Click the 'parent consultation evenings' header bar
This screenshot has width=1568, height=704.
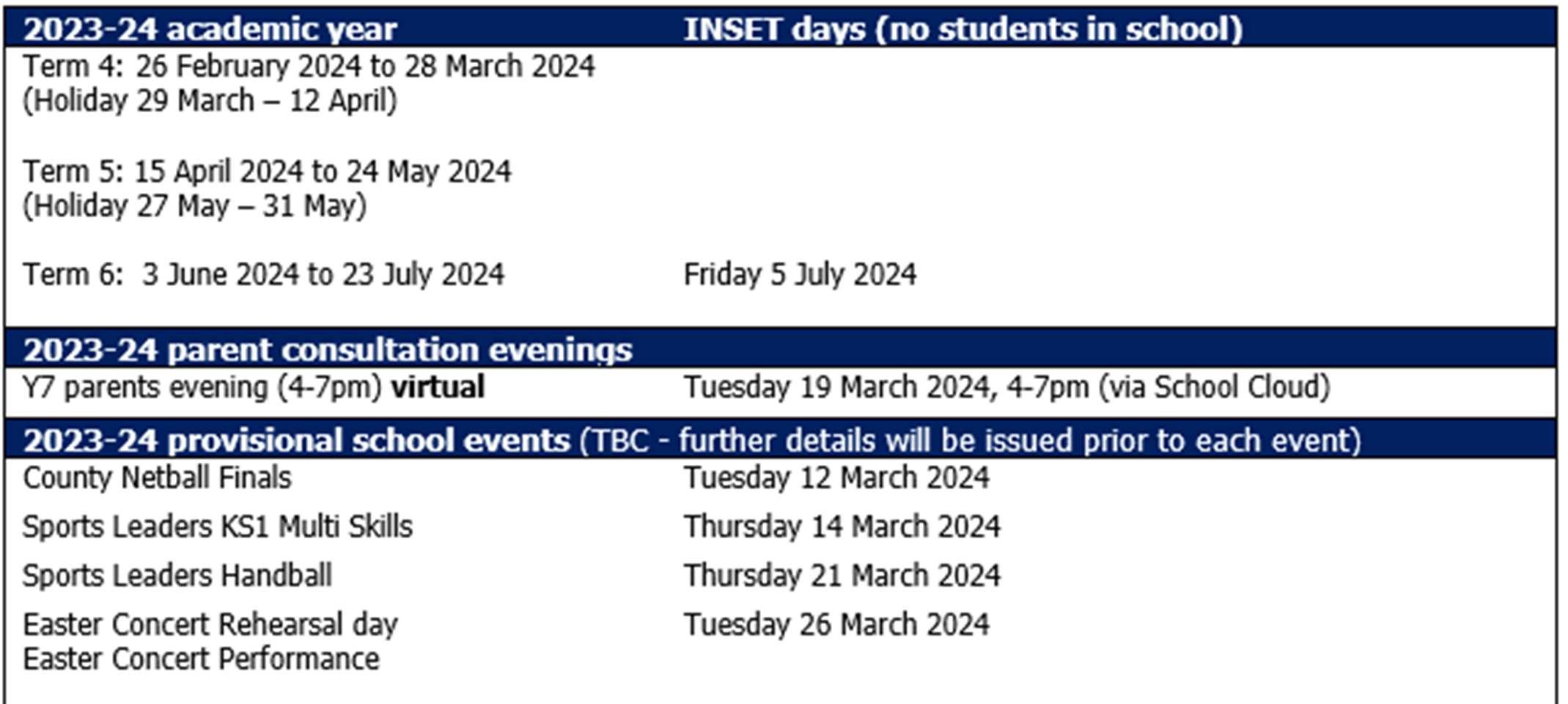click(781, 349)
